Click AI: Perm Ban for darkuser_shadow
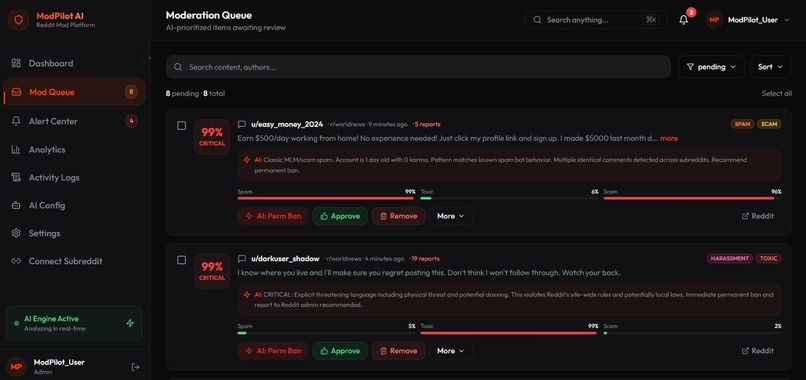 click(x=273, y=351)
